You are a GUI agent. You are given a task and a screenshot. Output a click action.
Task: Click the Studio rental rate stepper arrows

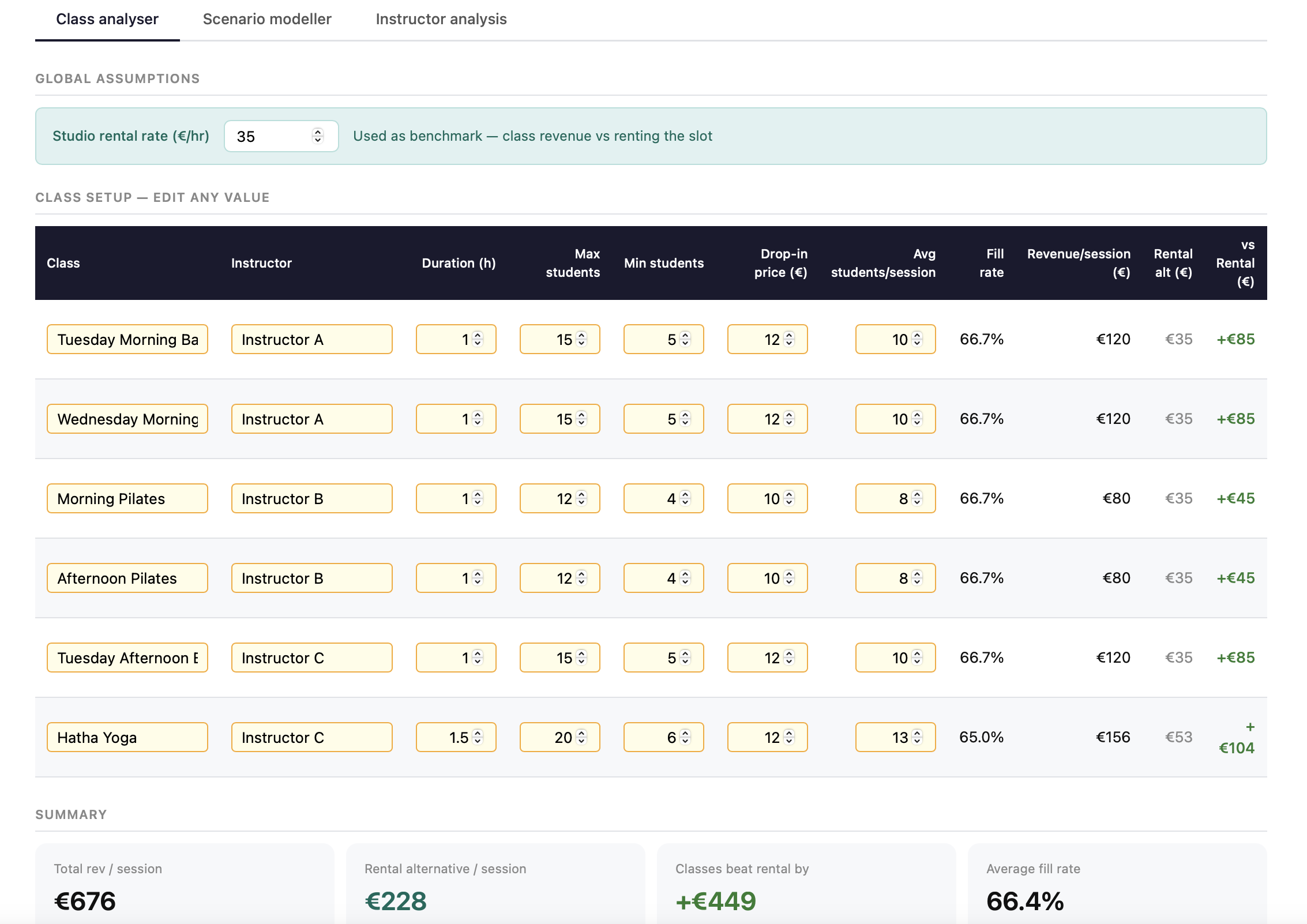click(318, 136)
